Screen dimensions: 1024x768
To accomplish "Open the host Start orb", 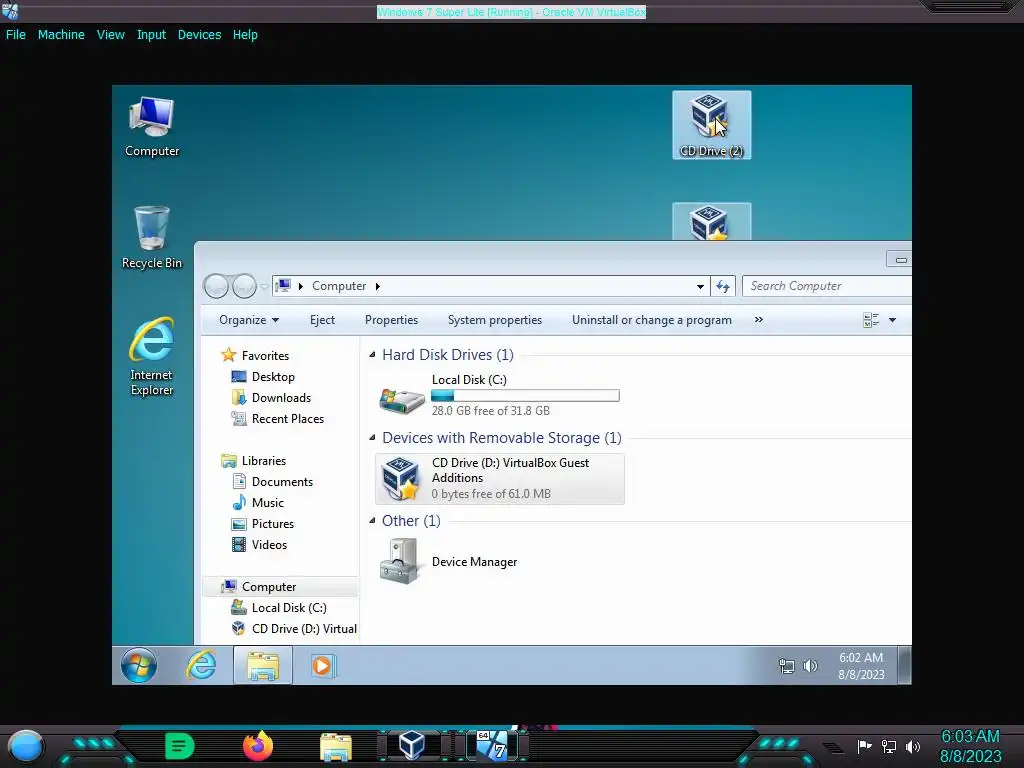I will click(x=26, y=746).
